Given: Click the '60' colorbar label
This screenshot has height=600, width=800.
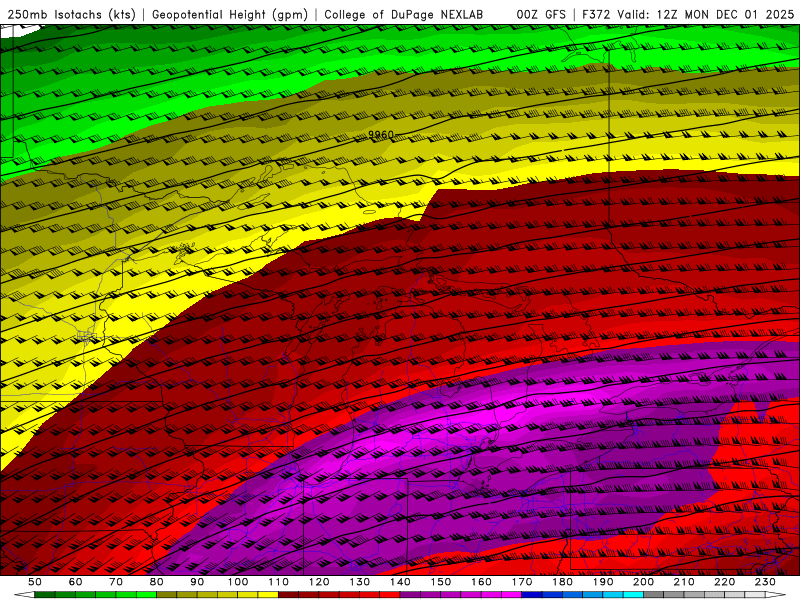Looking at the screenshot, I should pos(76,582).
